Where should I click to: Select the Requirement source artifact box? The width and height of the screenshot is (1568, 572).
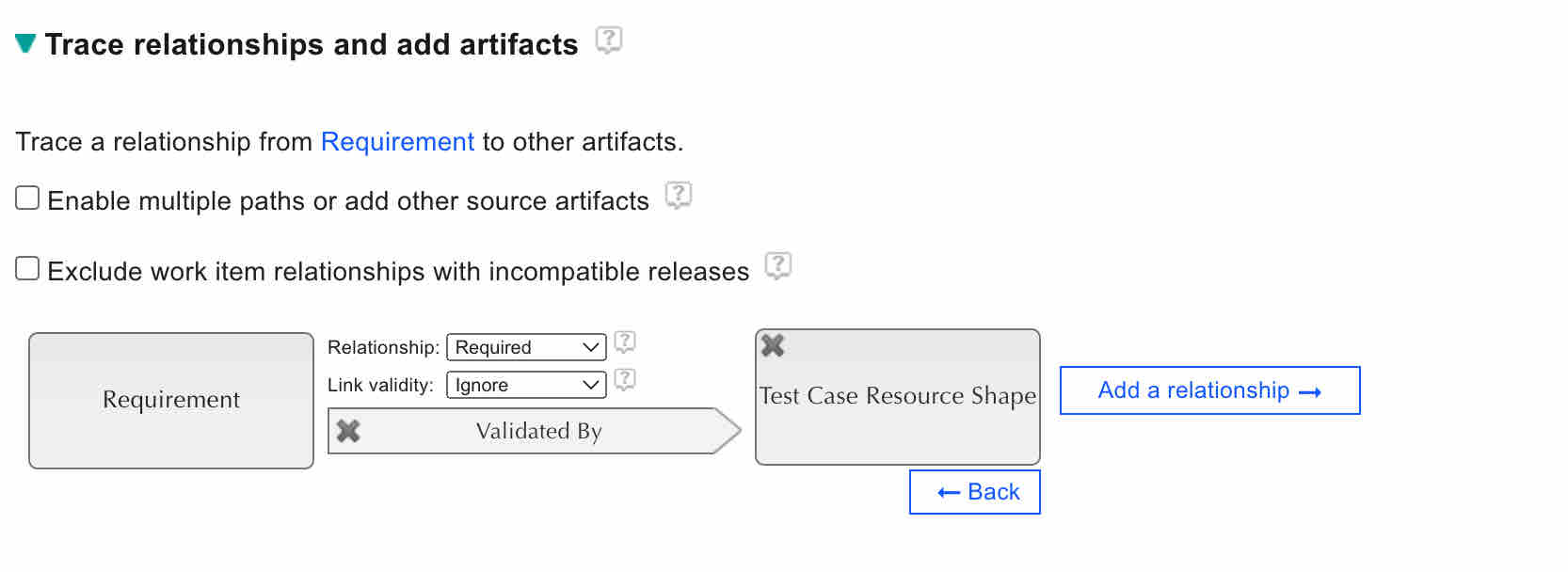tap(171, 400)
